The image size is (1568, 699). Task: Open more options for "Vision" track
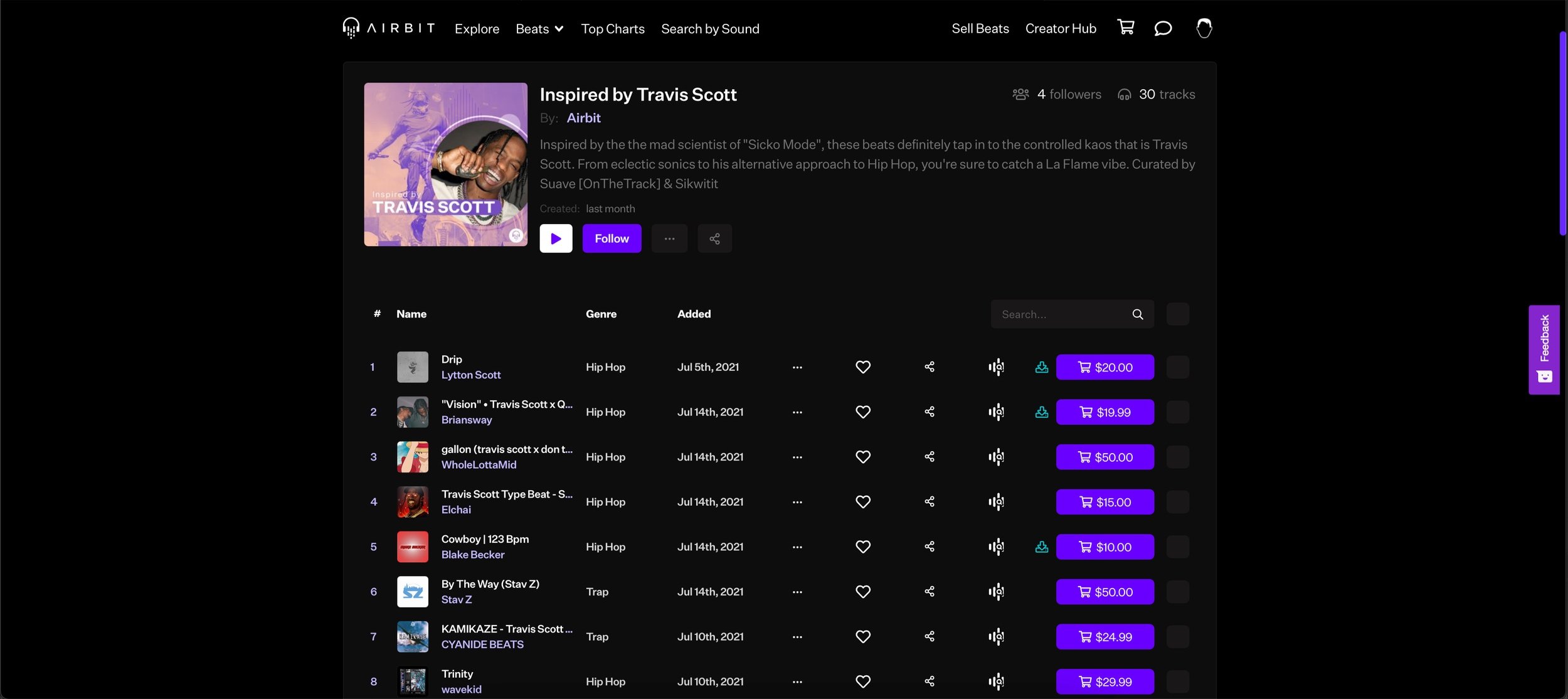[797, 412]
